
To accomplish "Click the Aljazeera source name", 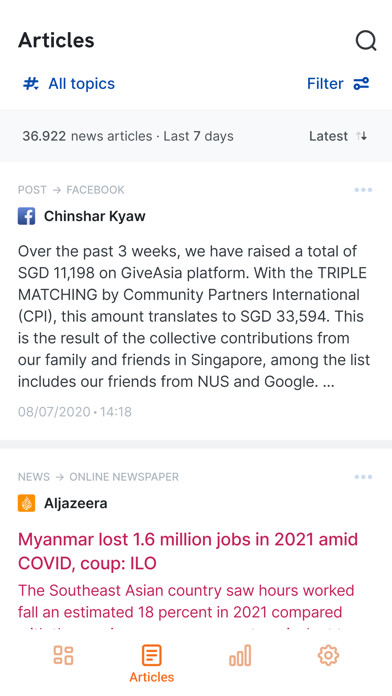I will point(75,503).
